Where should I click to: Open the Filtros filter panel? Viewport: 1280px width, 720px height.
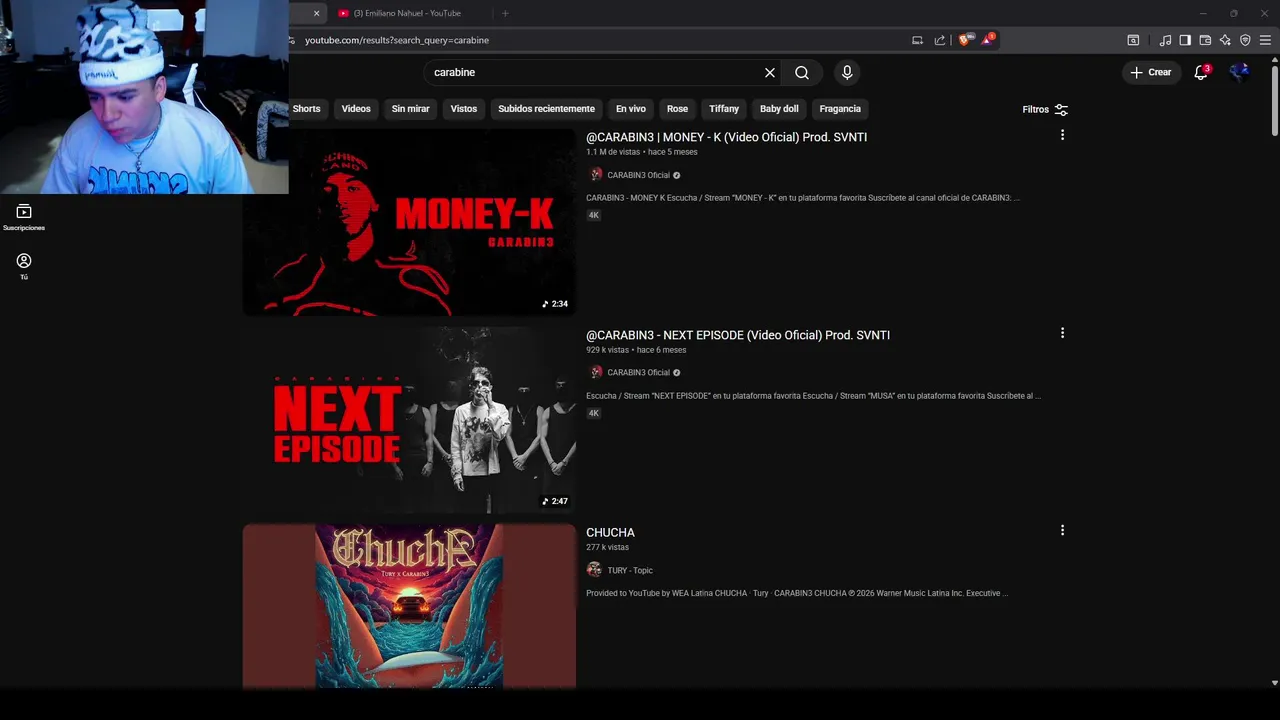[1045, 109]
